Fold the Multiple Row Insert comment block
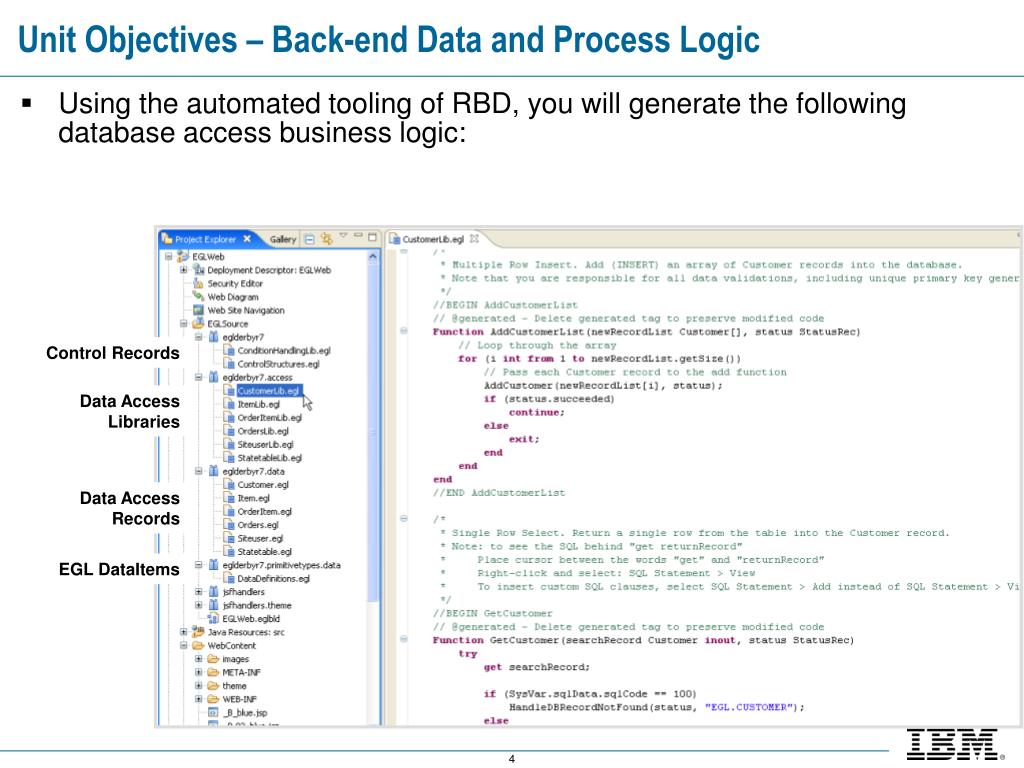This screenshot has width=1024, height=768. [404, 251]
